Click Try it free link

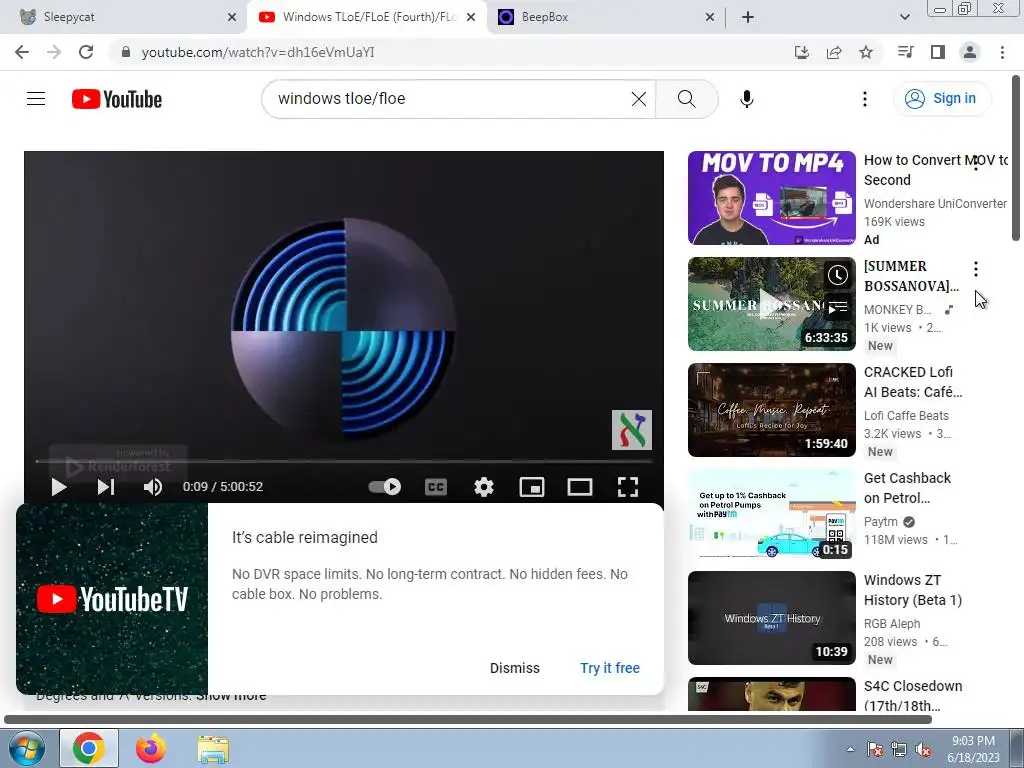(610, 668)
